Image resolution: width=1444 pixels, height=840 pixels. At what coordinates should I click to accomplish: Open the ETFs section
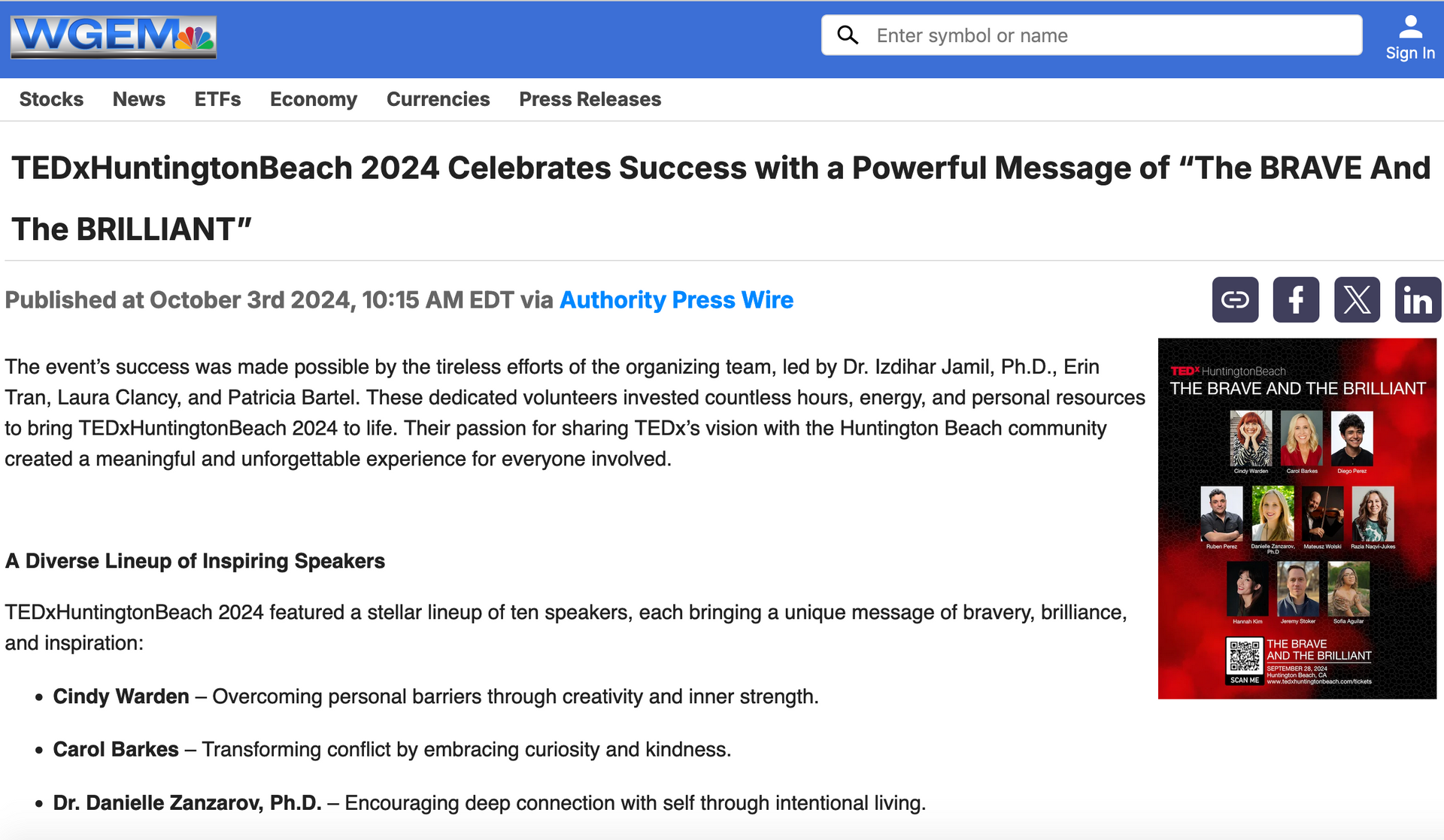pos(217,99)
